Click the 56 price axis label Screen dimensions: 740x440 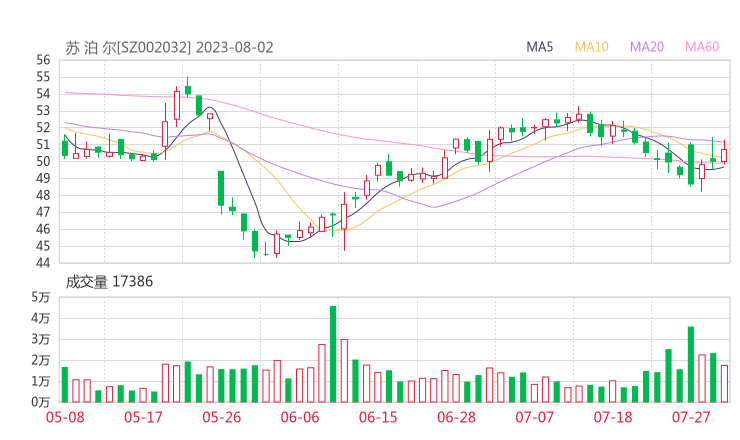click(43, 60)
